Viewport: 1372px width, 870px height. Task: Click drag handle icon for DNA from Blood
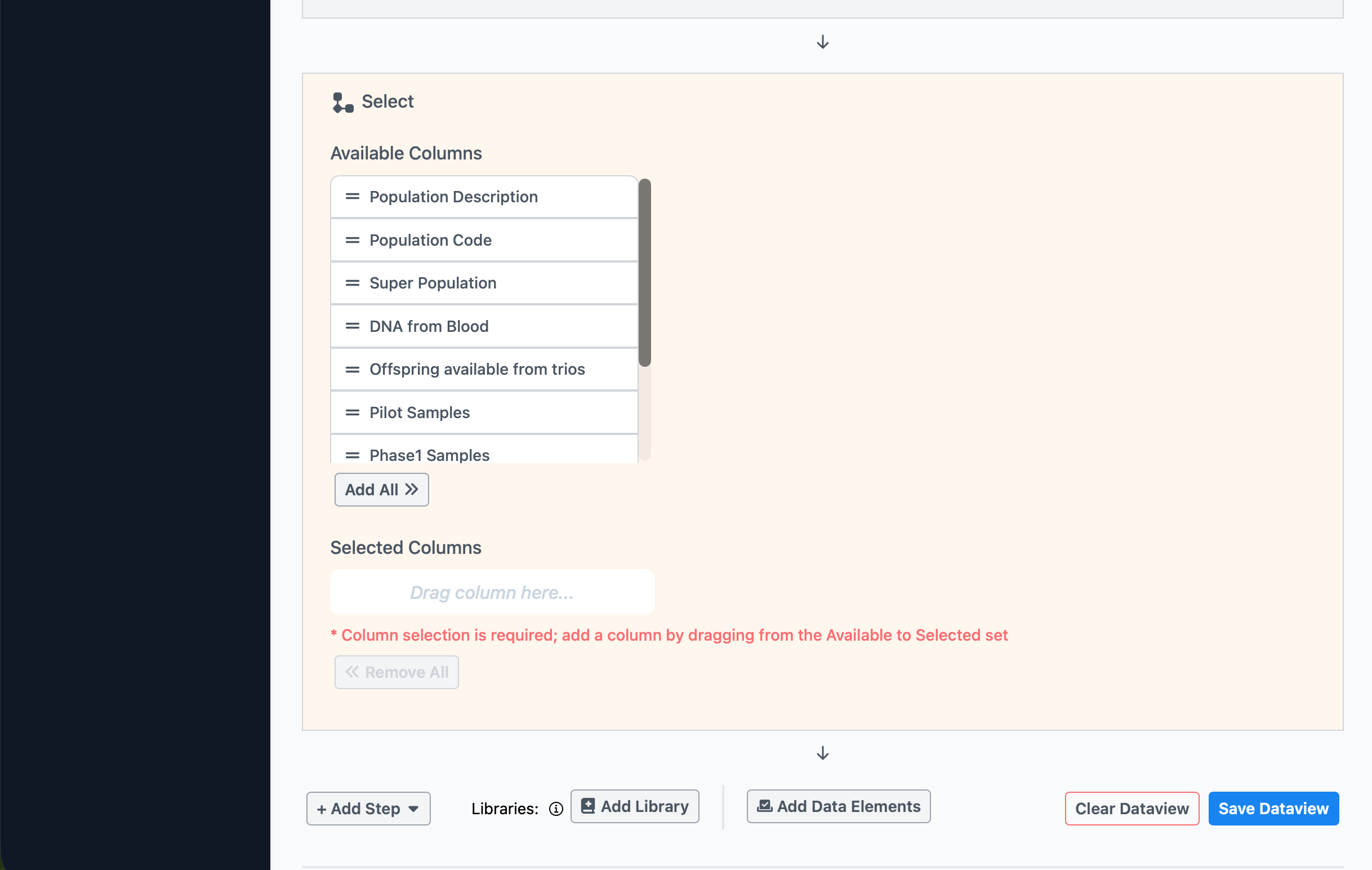[x=352, y=326]
